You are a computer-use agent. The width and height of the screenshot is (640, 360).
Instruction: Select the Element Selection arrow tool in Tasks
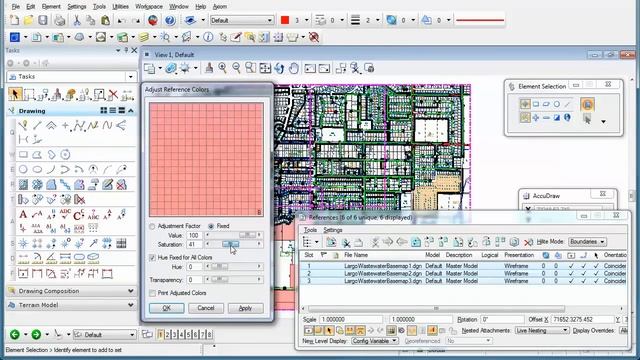(15, 94)
